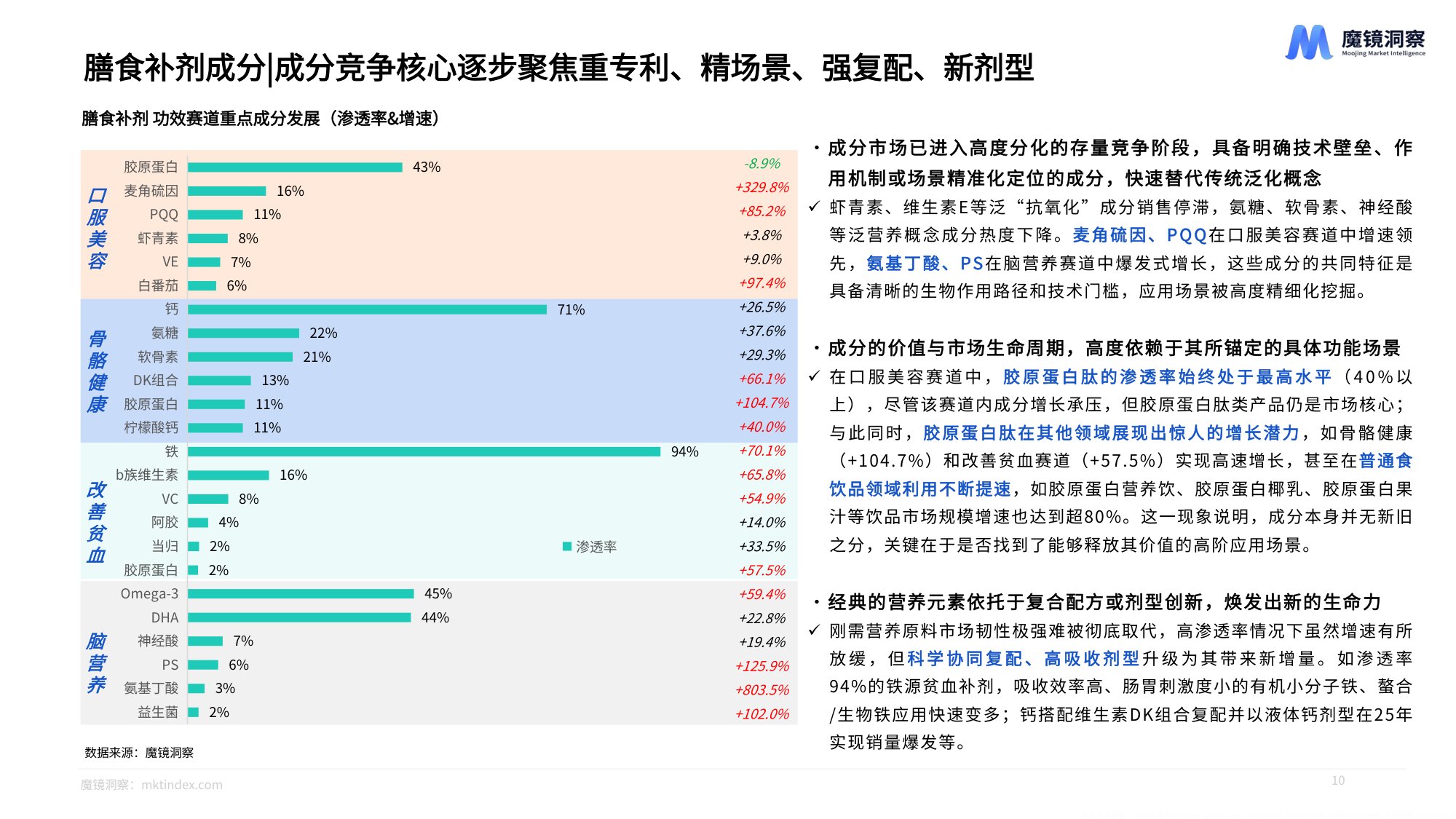
Task: Click the 脑营养 category label
Action: [x=97, y=662]
